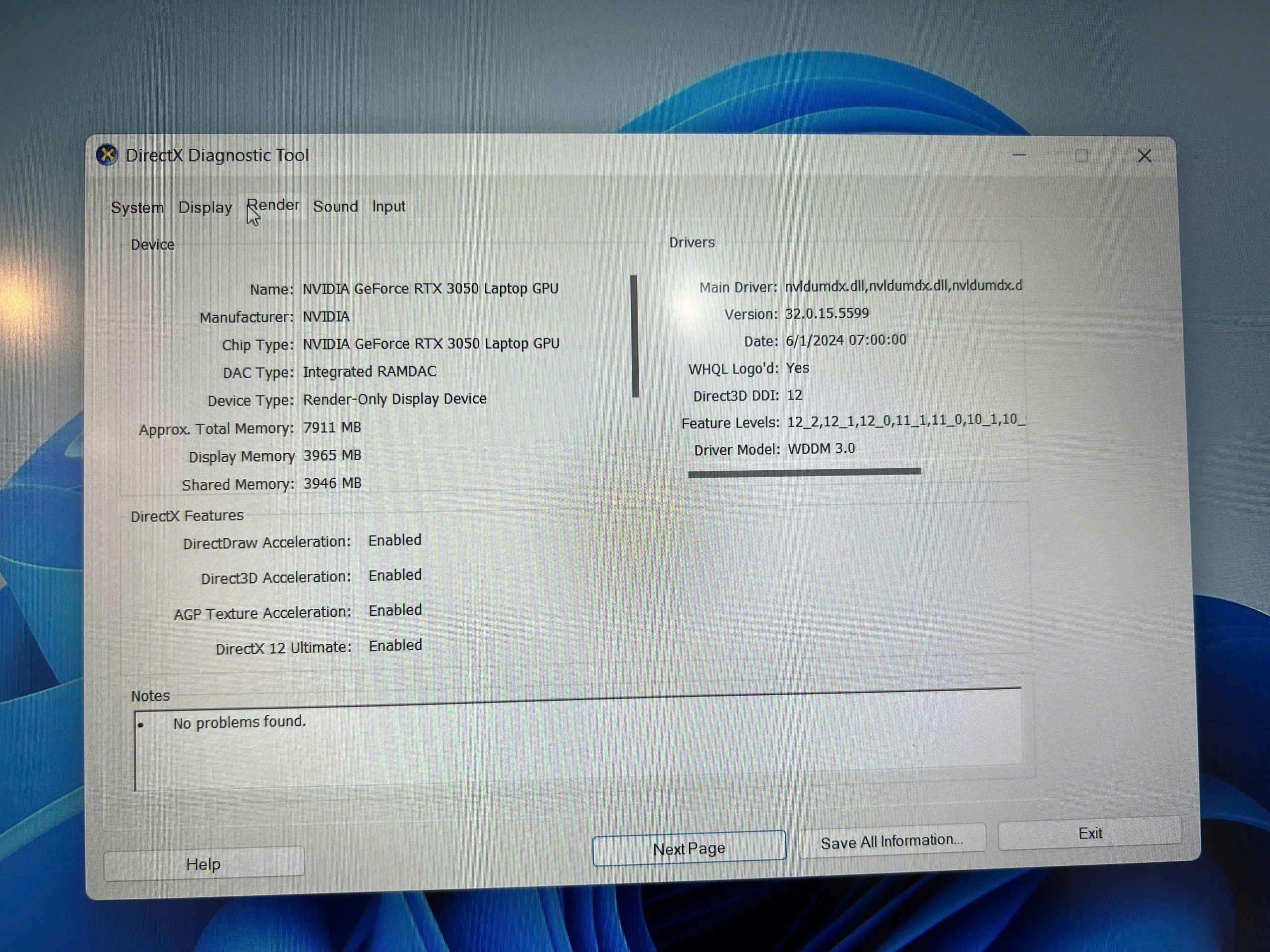Click DirectDraw Acceleration Enabled value
The width and height of the screenshot is (1270, 952).
[395, 540]
